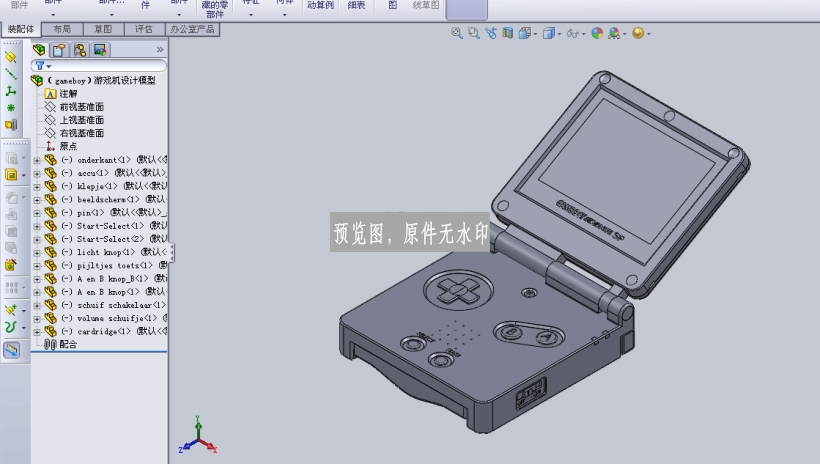
Task: Click the reference plane tool icon
Action: pyautogui.click(x=10, y=57)
